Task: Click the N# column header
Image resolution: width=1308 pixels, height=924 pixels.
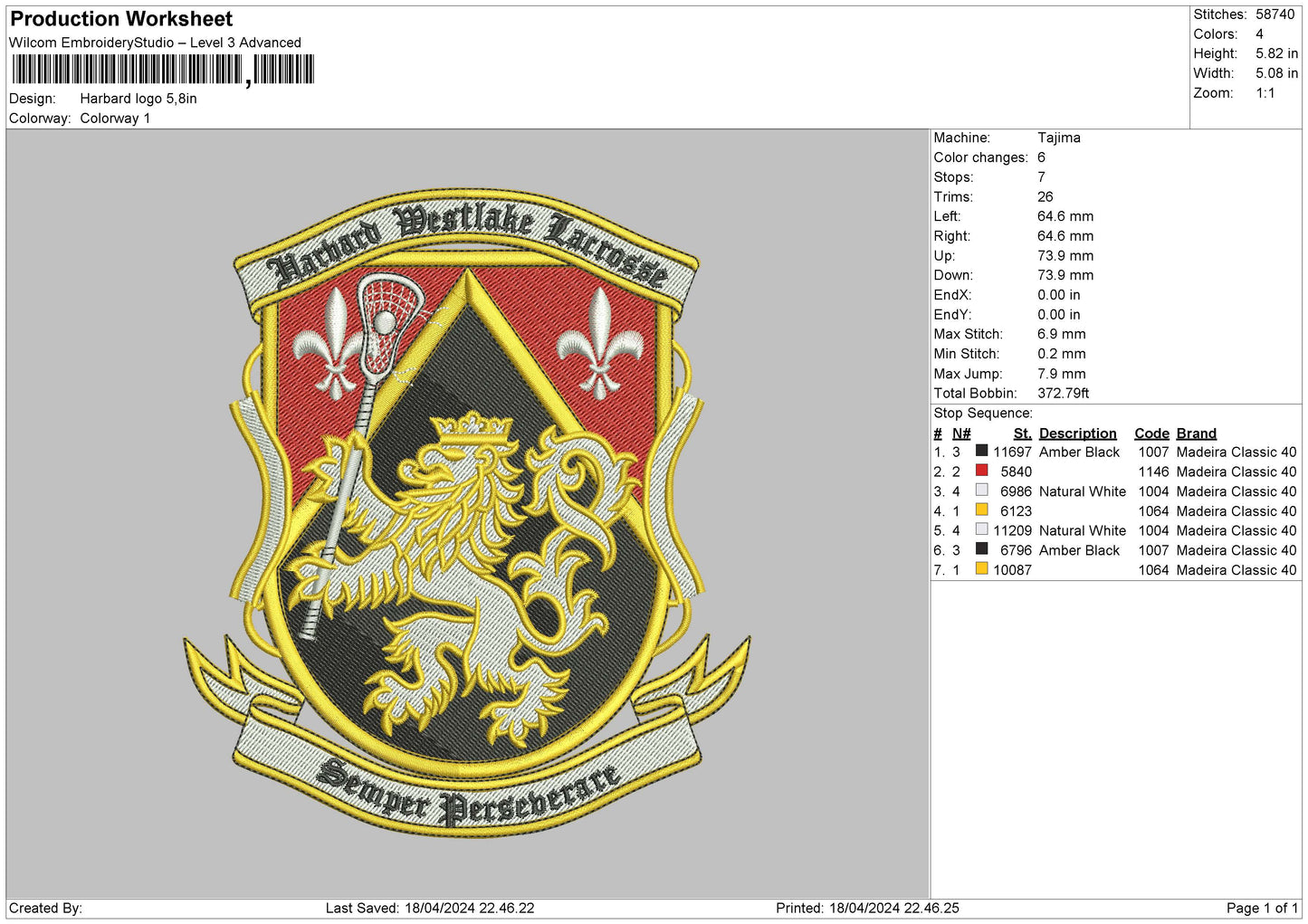Action: click(x=961, y=433)
